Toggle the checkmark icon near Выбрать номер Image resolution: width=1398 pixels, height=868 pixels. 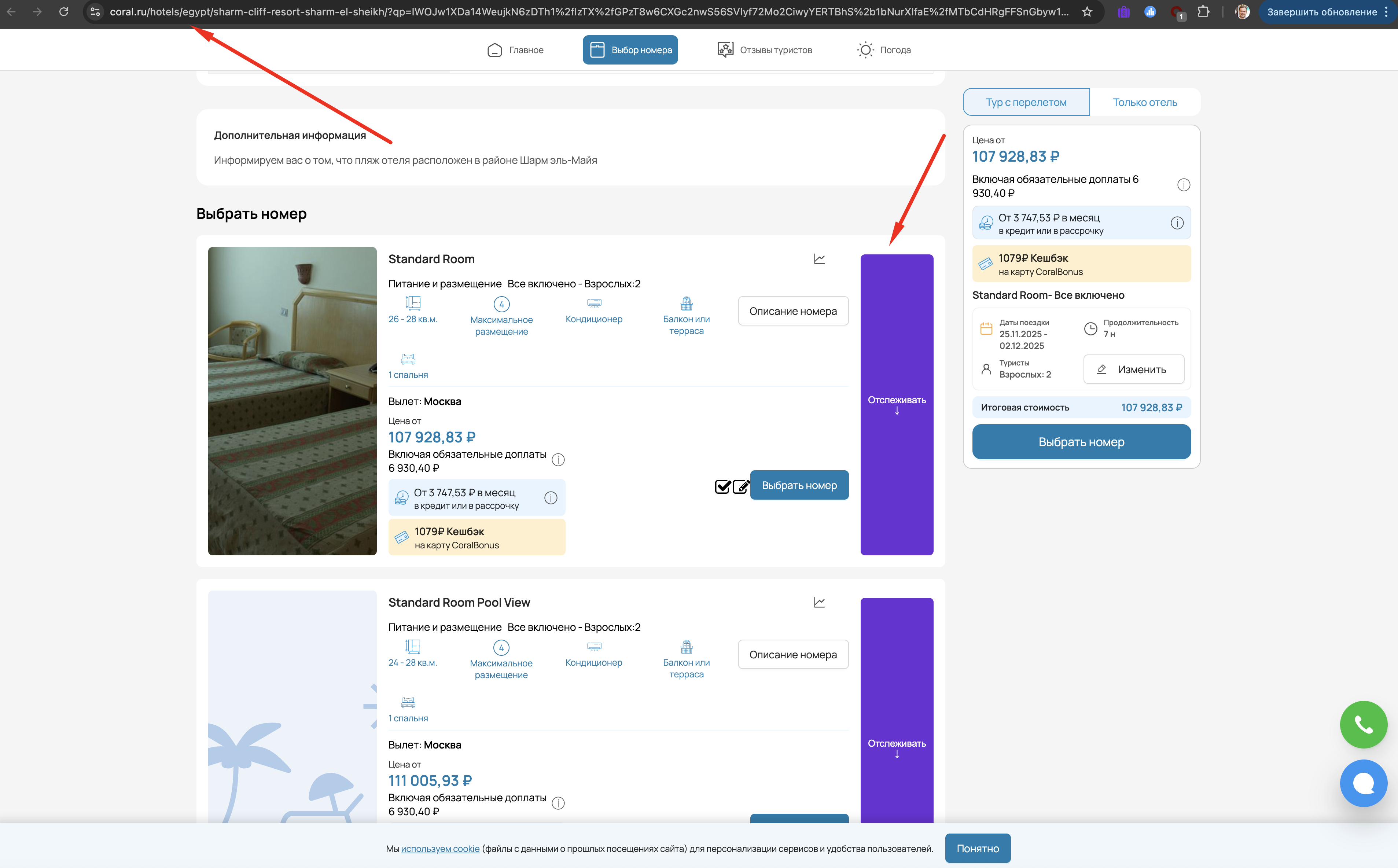click(x=722, y=486)
